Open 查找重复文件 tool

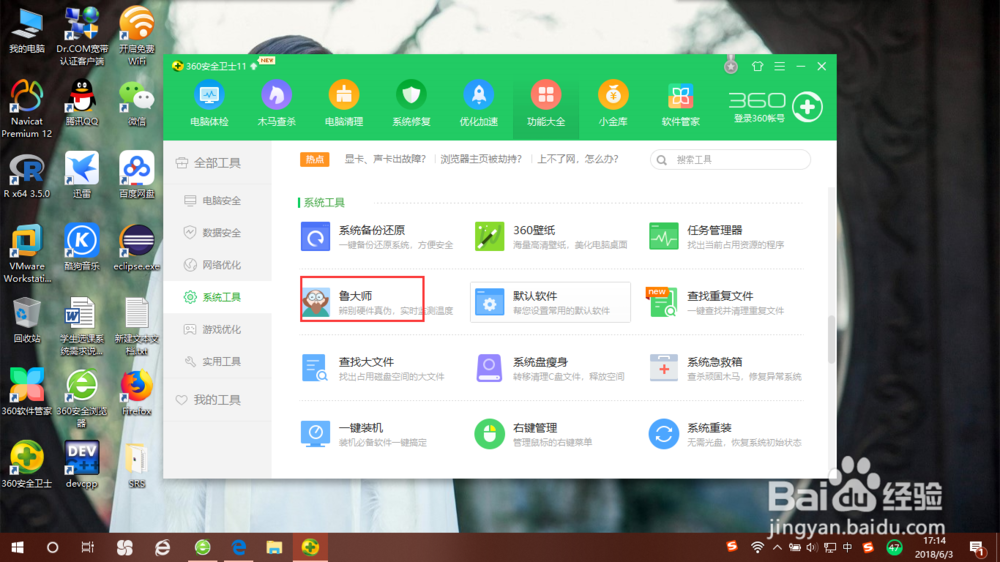[717, 302]
